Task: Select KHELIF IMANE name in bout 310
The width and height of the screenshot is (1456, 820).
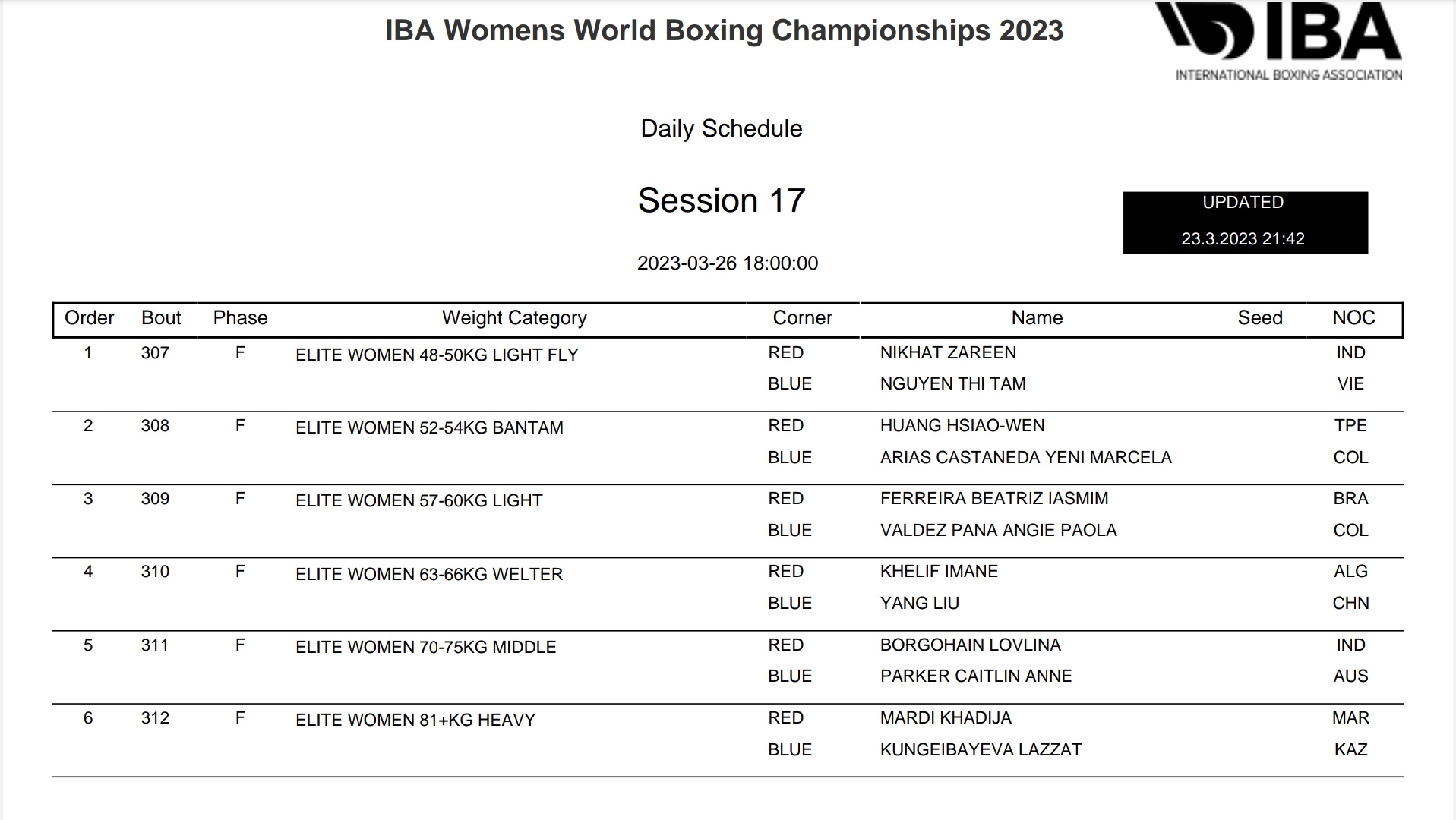Action: 939,572
